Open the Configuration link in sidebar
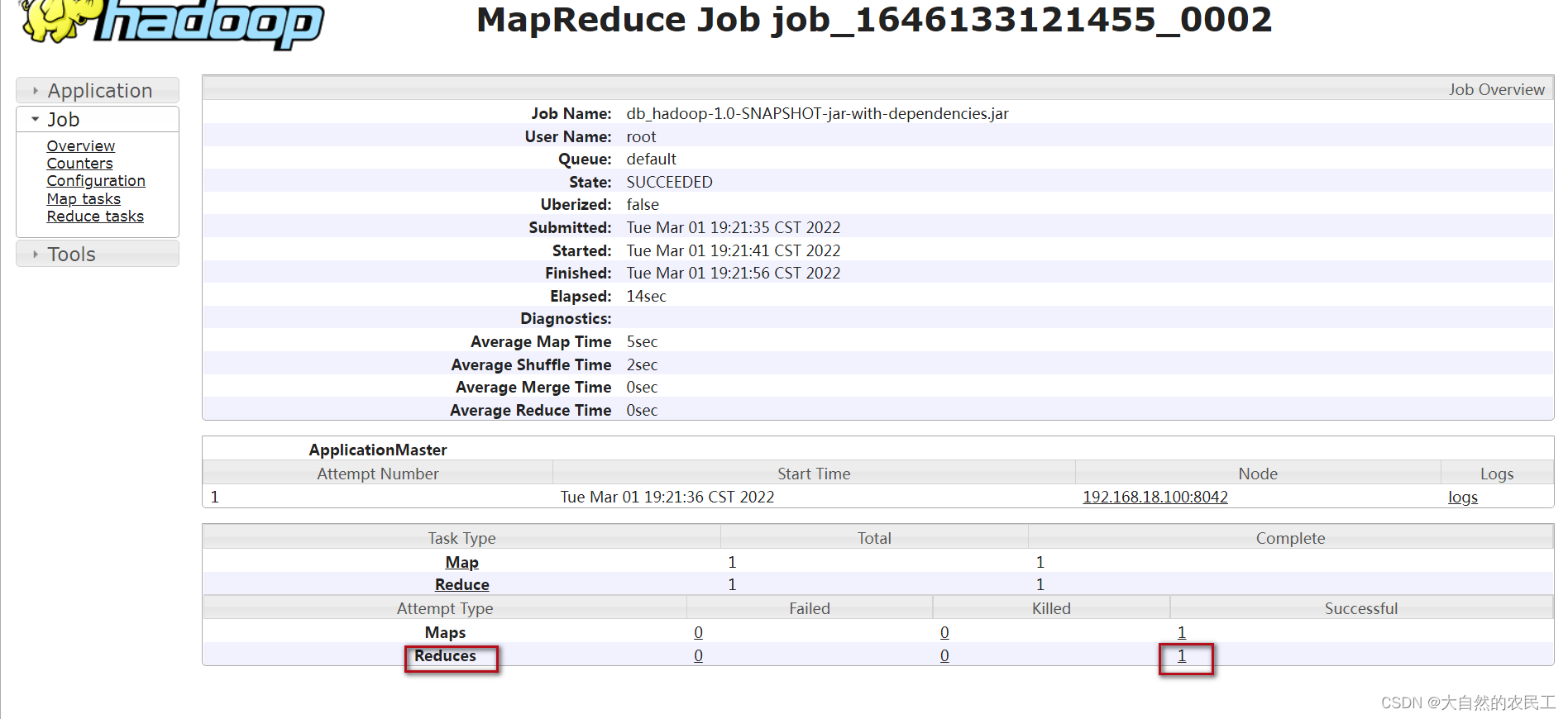Screen dimensions: 1568x719 [96, 180]
